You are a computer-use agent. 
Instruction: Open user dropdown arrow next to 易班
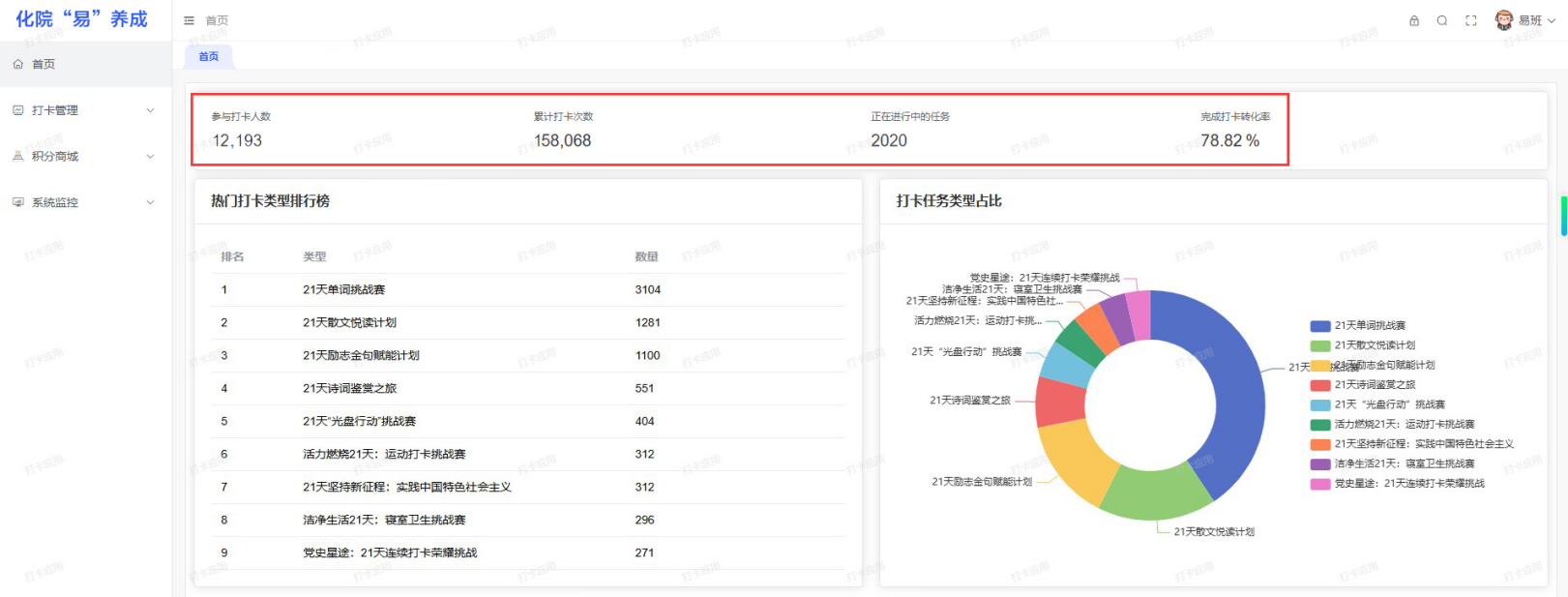pos(1552,20)
